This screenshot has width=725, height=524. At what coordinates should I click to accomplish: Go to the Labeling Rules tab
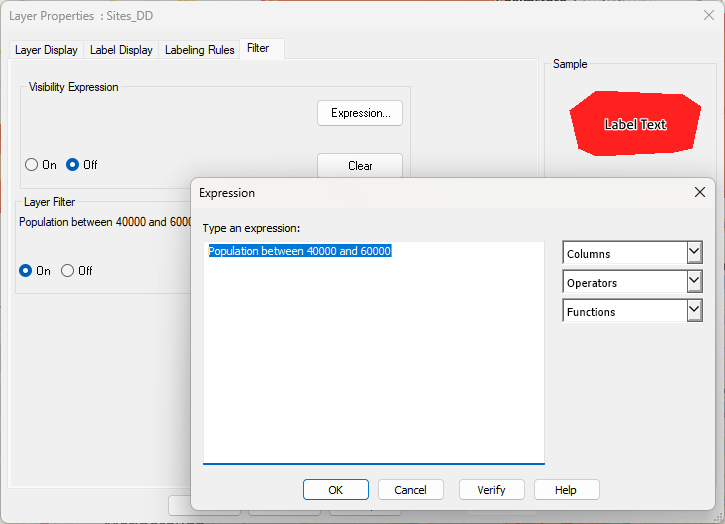200,50
